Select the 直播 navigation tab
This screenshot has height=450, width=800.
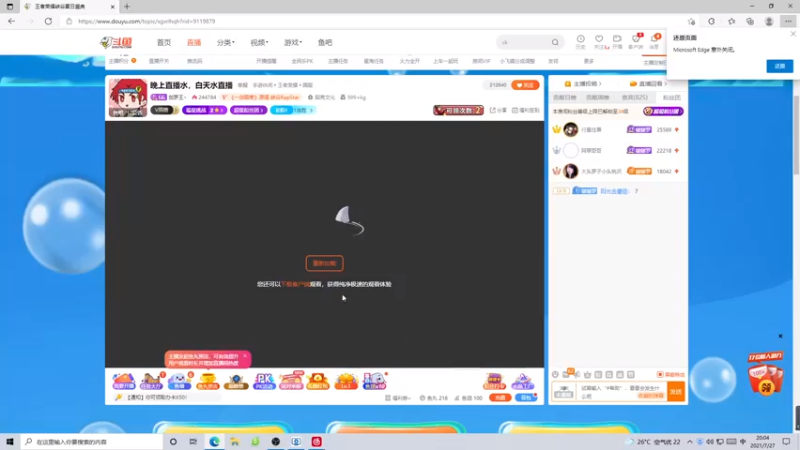click(194, 42)
